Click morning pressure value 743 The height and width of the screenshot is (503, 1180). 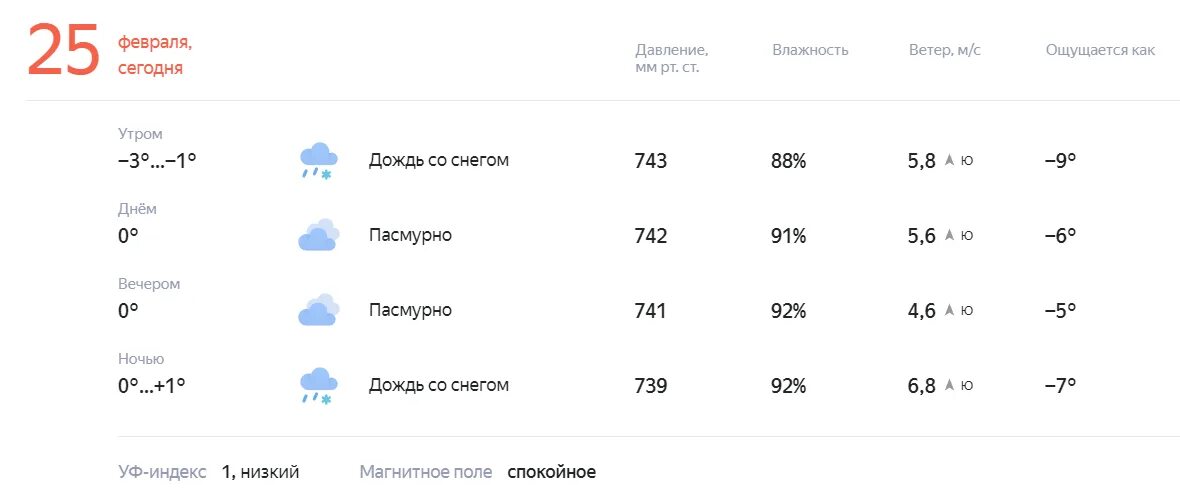tap(651, 161)
